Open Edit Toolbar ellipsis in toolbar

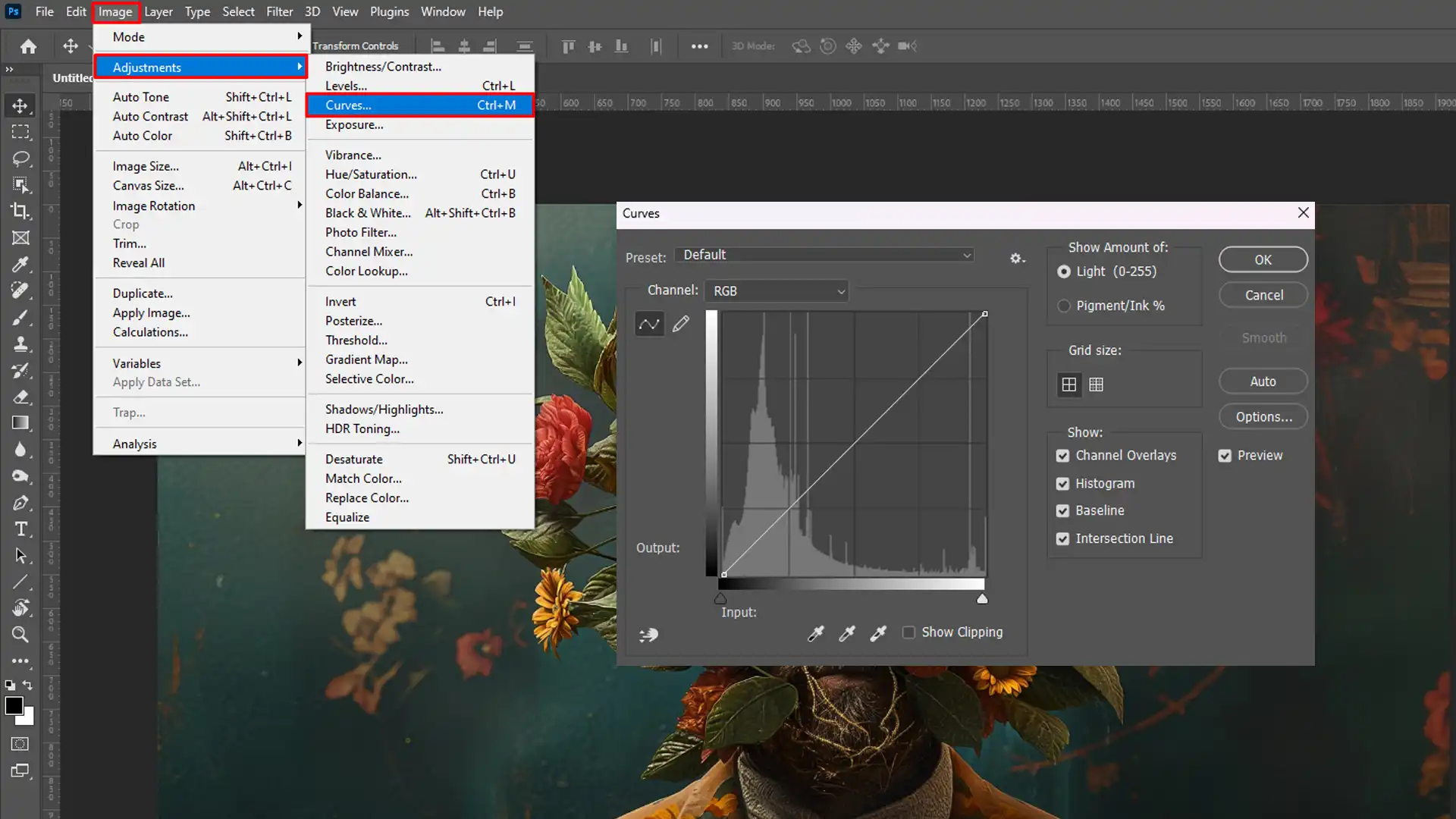pyautogui.click(x=20, y=661)
